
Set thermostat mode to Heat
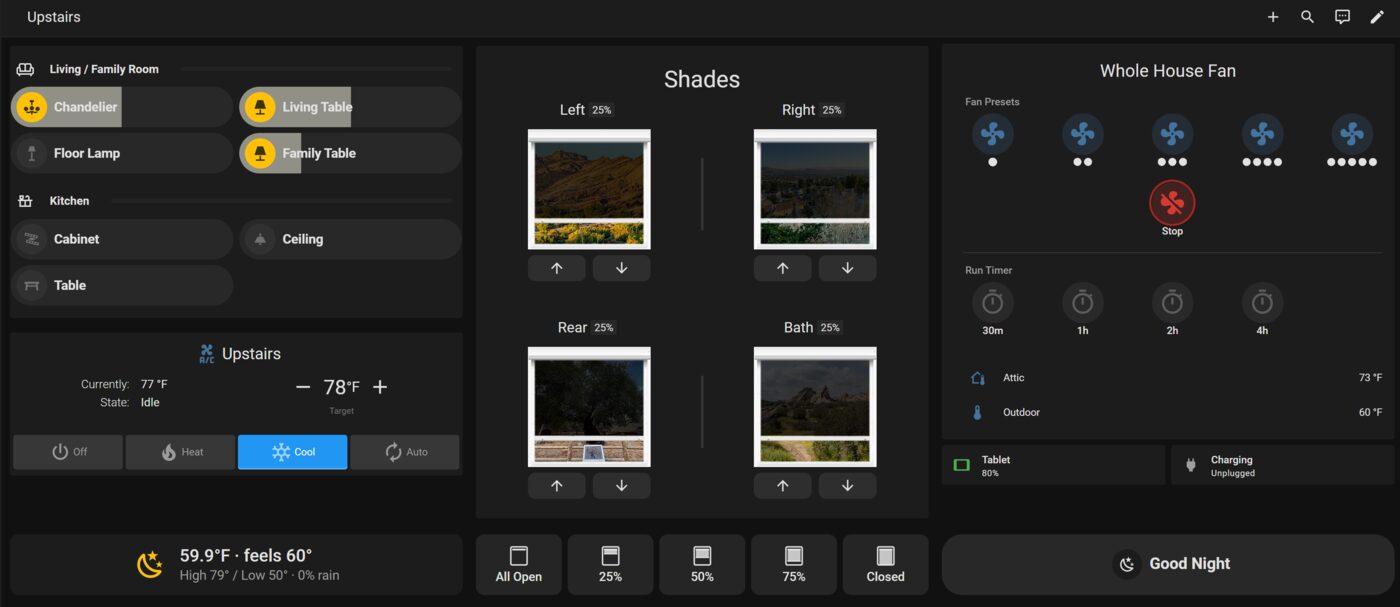point(180,452)
